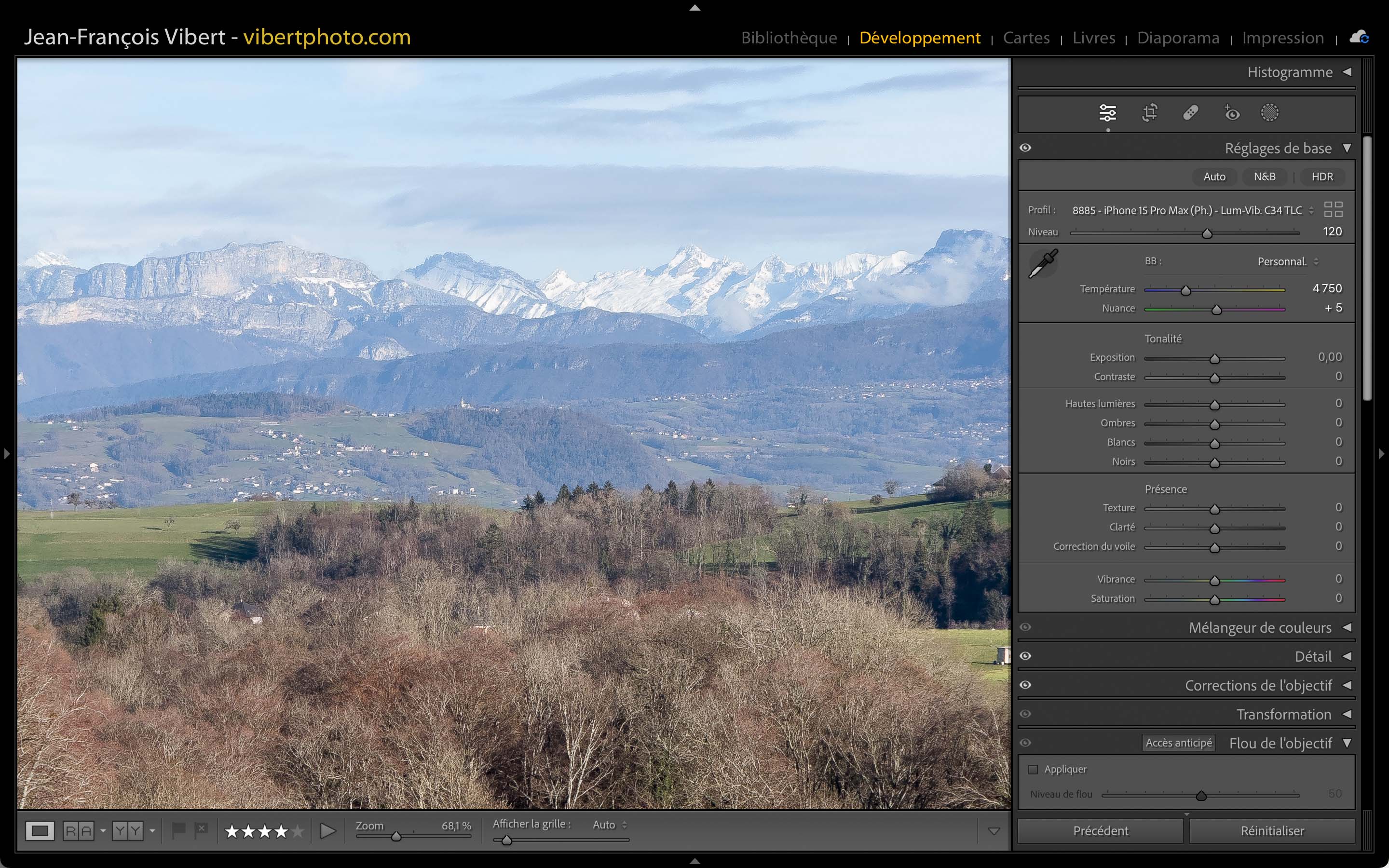Screen dimensions: 1389x868
Task: Select the Healing bandage tool
Action: (1190, 113)
